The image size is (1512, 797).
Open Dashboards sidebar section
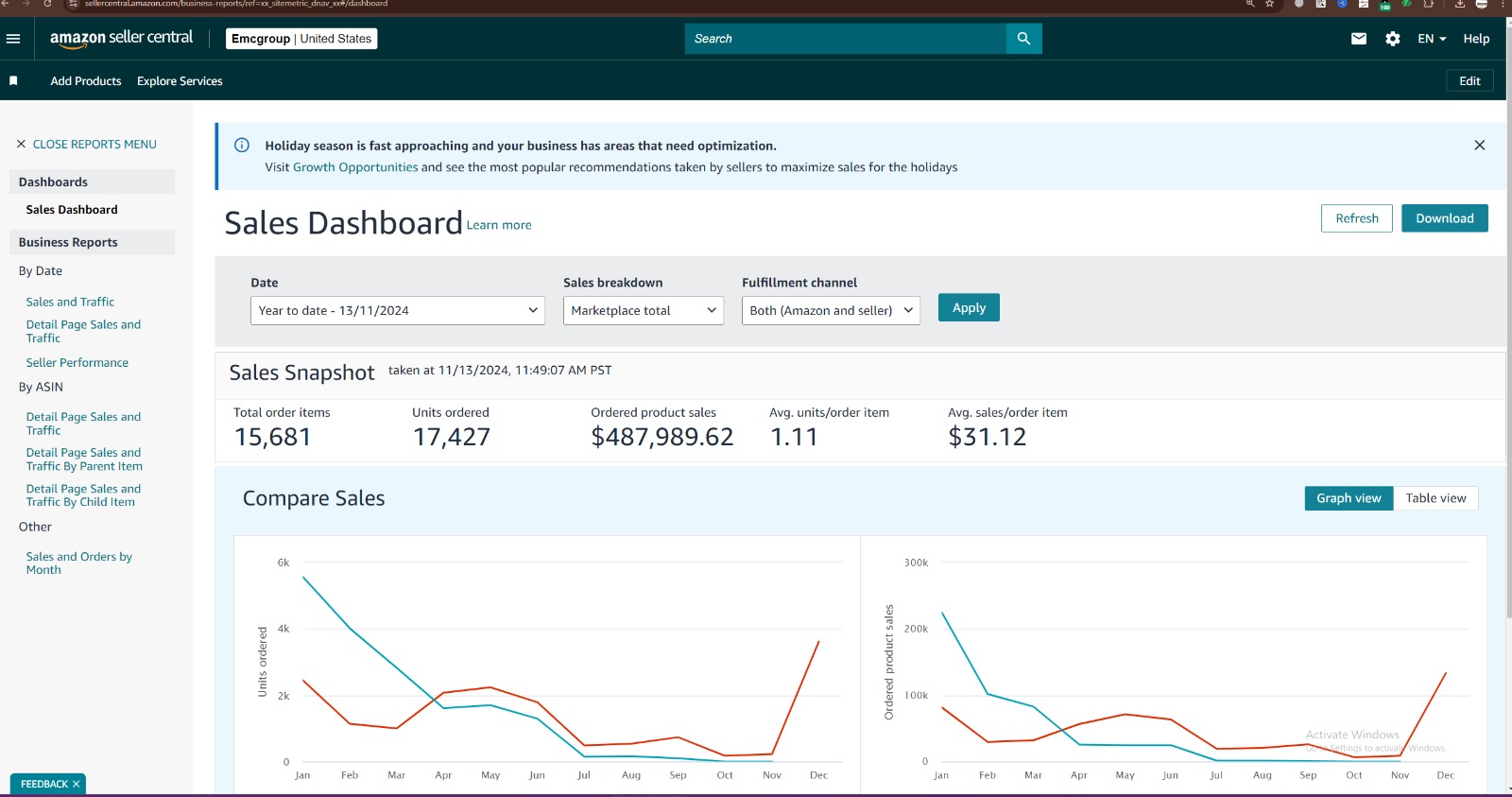[92, 182]
